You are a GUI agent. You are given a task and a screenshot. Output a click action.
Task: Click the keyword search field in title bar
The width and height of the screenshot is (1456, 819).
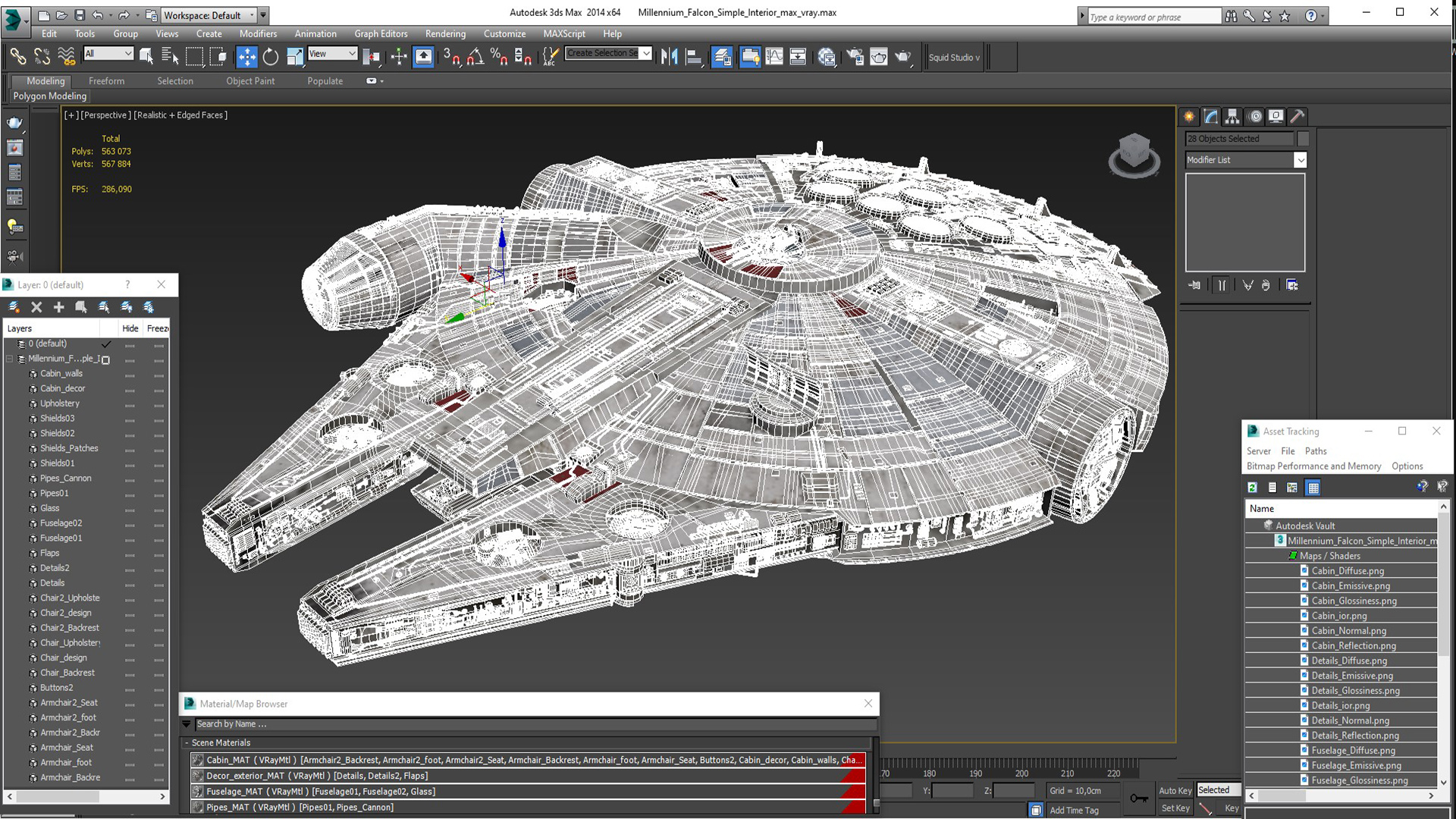coord(1153,17)
